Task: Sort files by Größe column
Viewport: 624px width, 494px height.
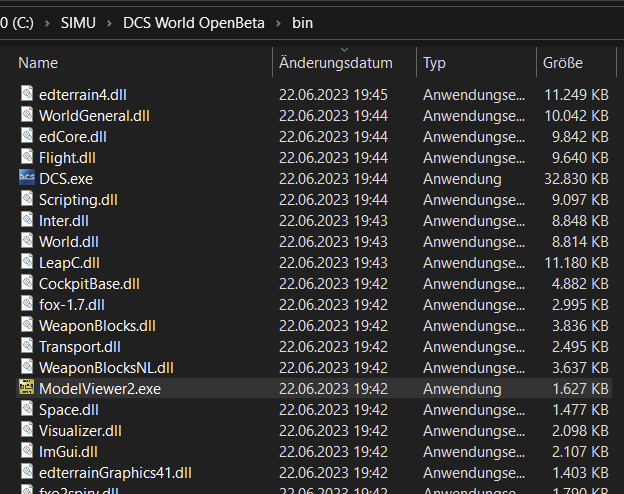Action: (563, 63)
